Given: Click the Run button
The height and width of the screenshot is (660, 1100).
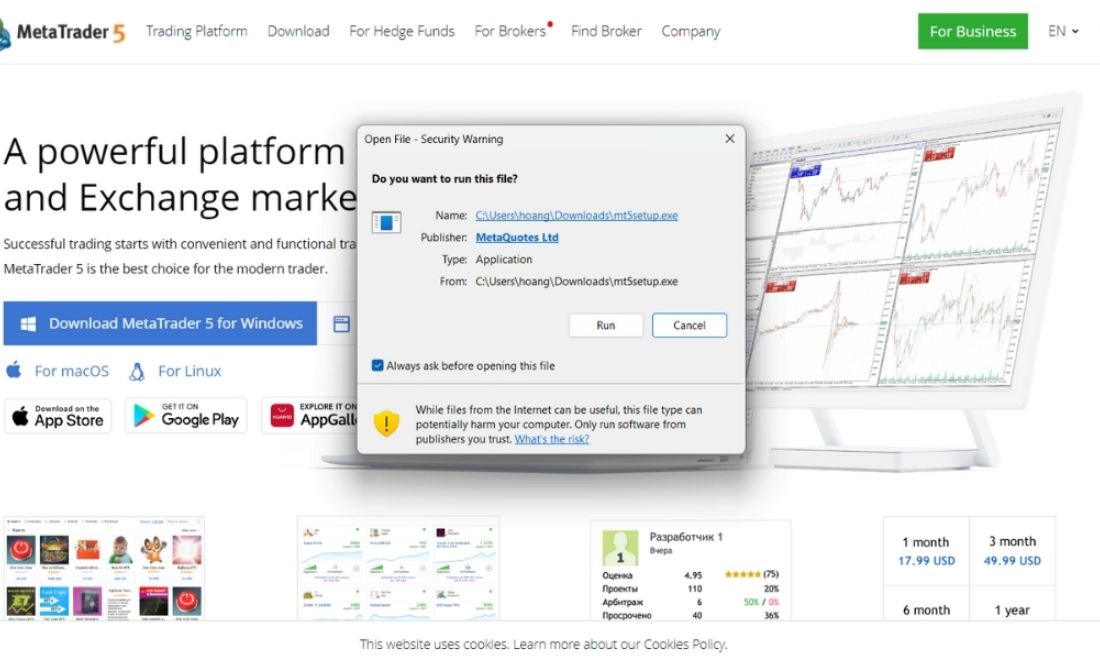Looking at the screenshot, I should [605, 325].
